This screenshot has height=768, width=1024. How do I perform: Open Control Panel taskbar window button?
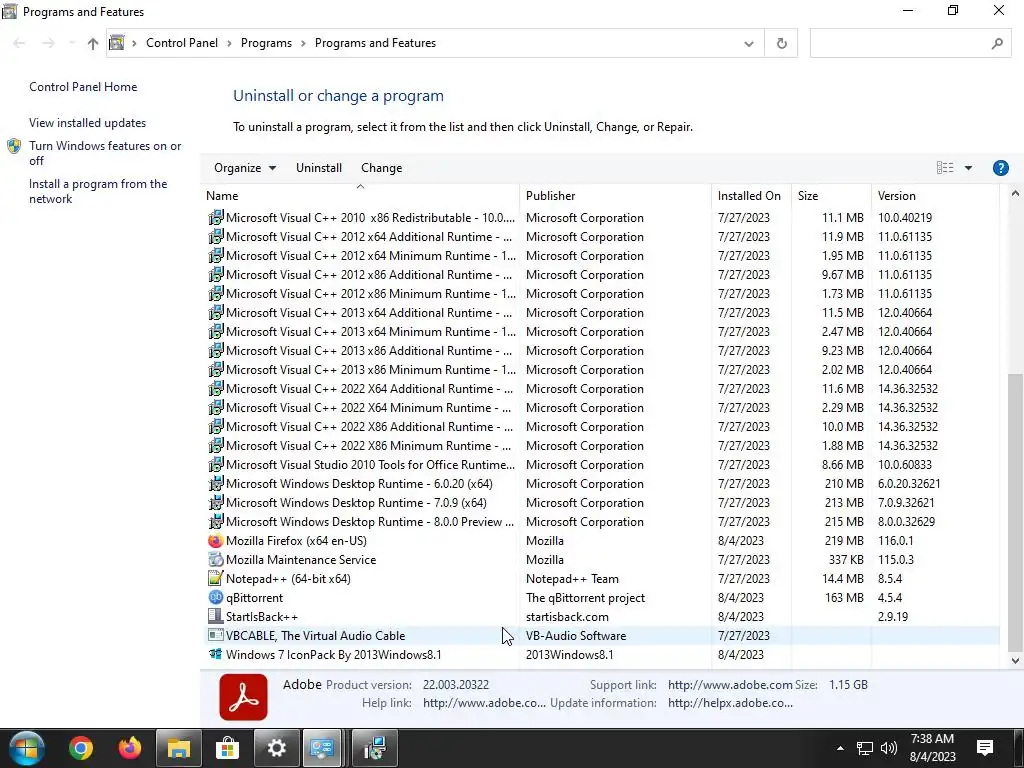click(321, 748)
